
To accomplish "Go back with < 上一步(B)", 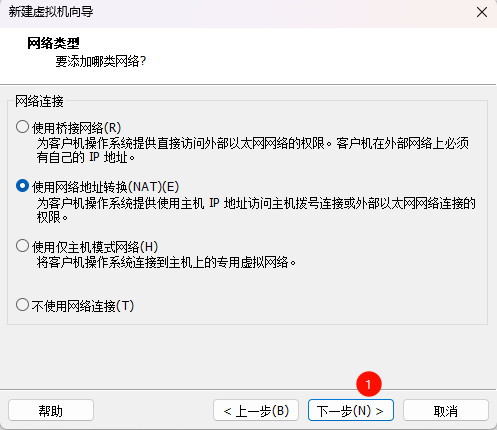I will [256, 410].
